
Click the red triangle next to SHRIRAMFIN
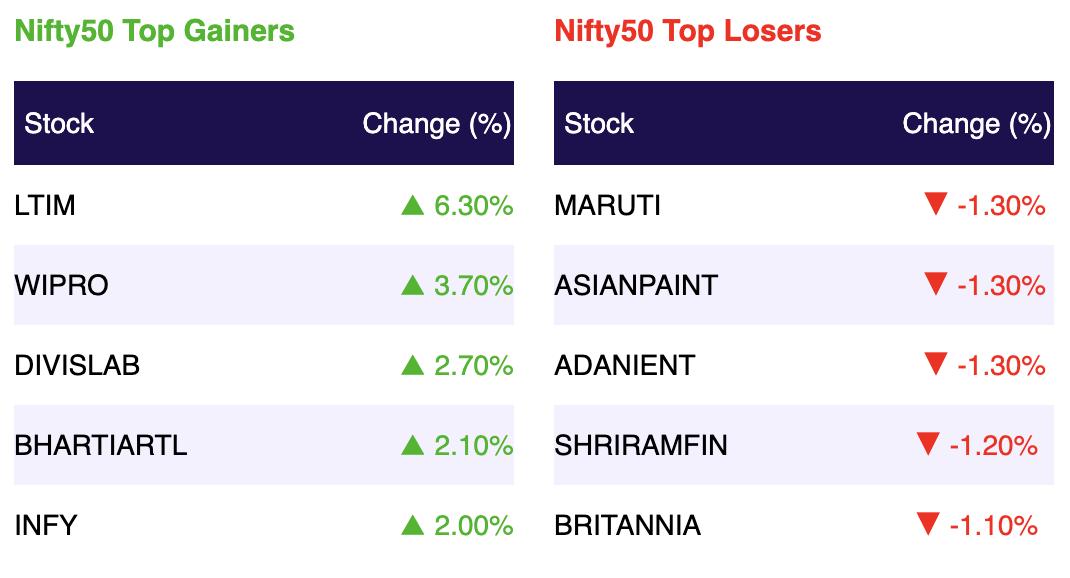tap(928, 444)
